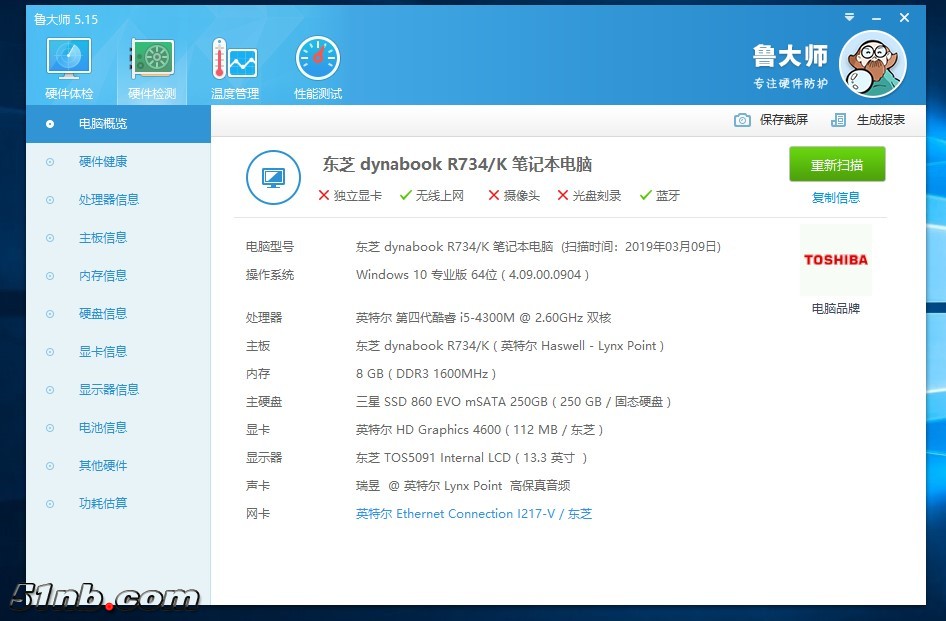
Task: Open the 英特尔 Ethernet Connection I217-V link
Action: 474,514
